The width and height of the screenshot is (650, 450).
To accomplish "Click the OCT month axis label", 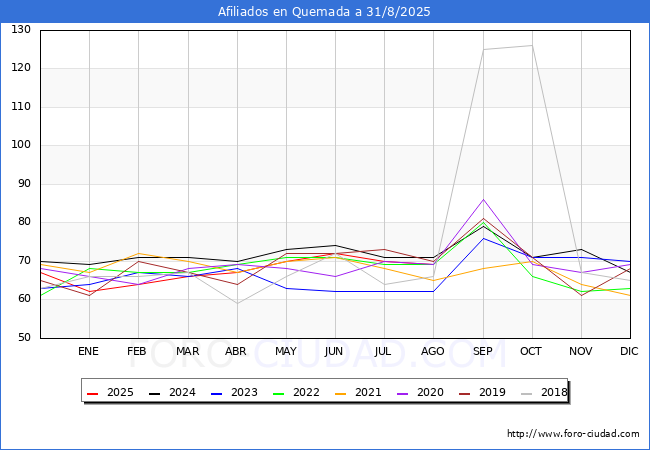I will [x=531, y=351].
